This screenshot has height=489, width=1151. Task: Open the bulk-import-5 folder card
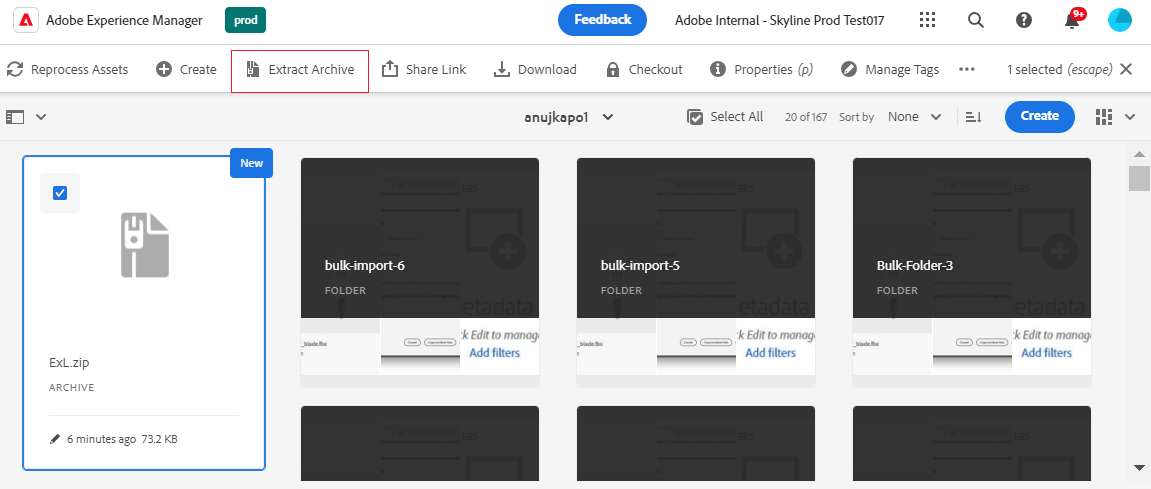pyautogui.click(x=696, y=272)
